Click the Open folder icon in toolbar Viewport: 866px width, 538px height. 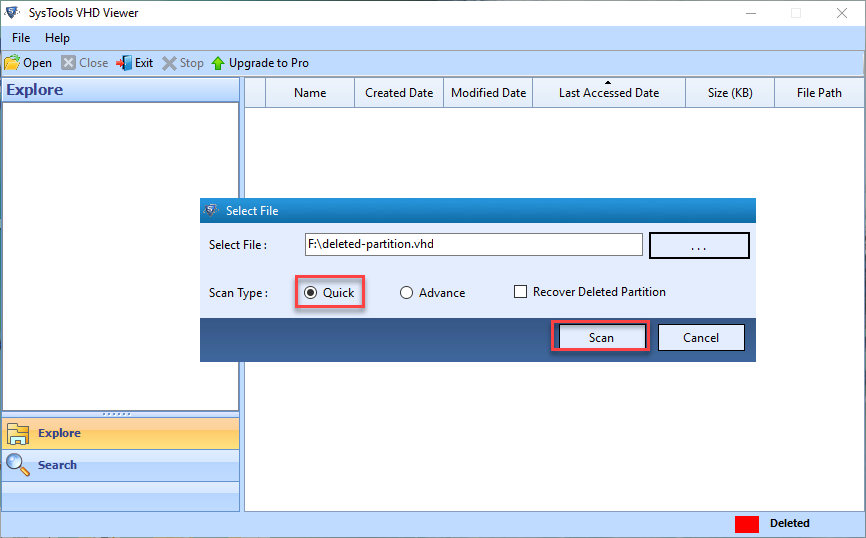point(12,63)
